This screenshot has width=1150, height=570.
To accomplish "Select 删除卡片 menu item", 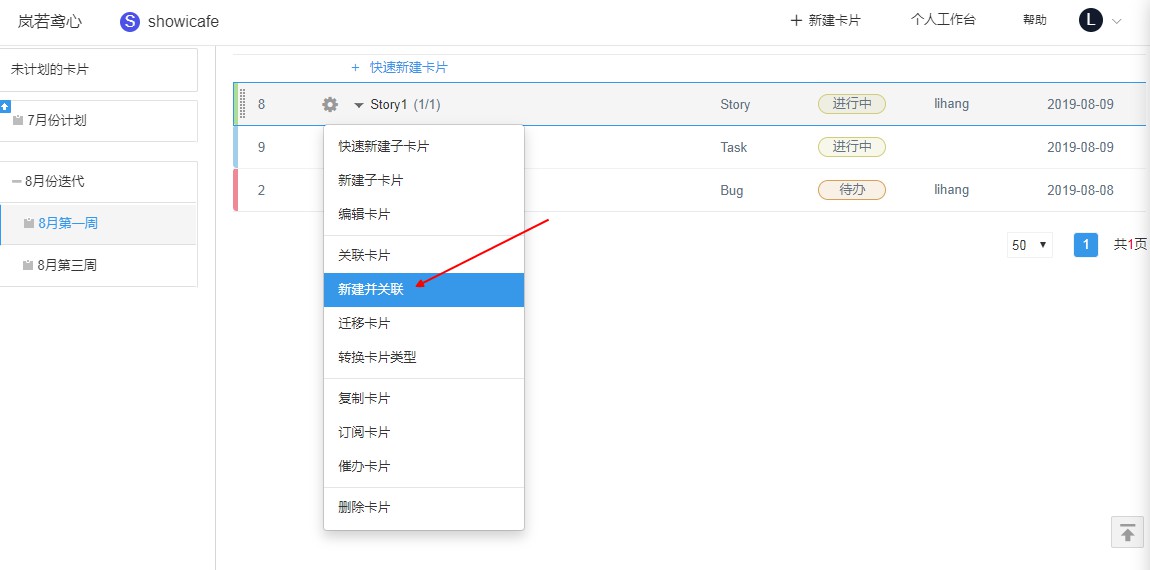I will pos(424,508).
